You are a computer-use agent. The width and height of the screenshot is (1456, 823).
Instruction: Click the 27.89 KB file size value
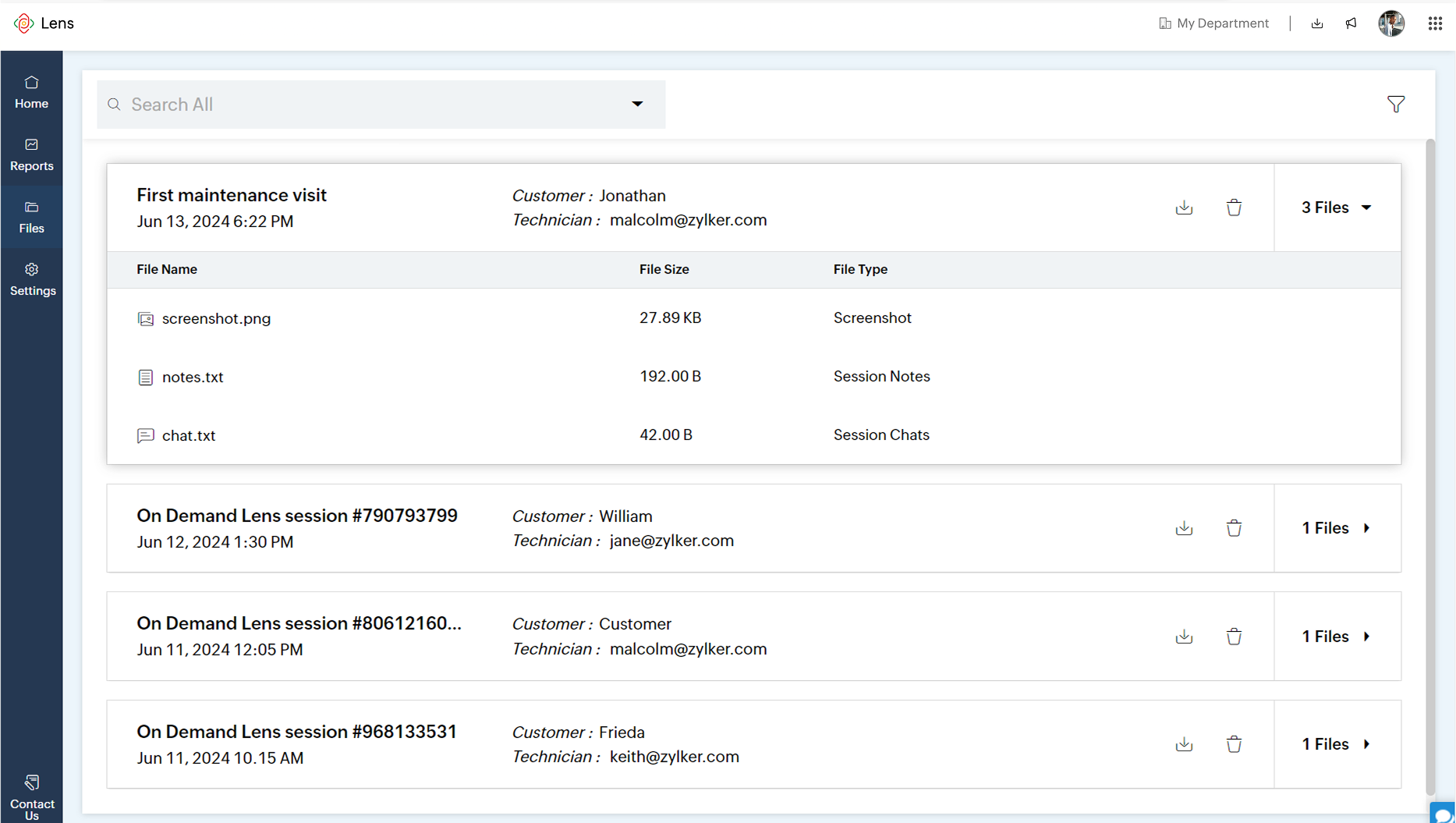pos(670,317)
